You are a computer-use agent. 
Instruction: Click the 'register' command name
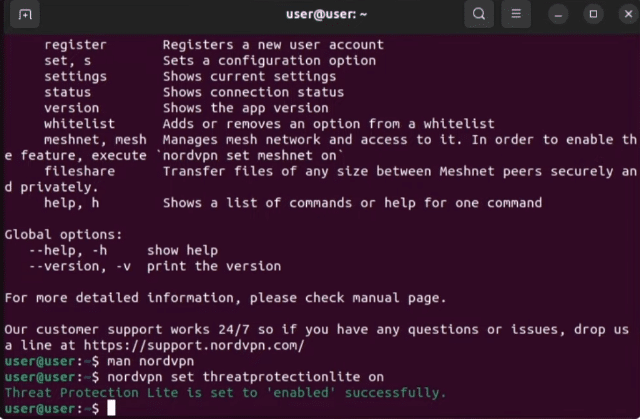pos(76,44)
